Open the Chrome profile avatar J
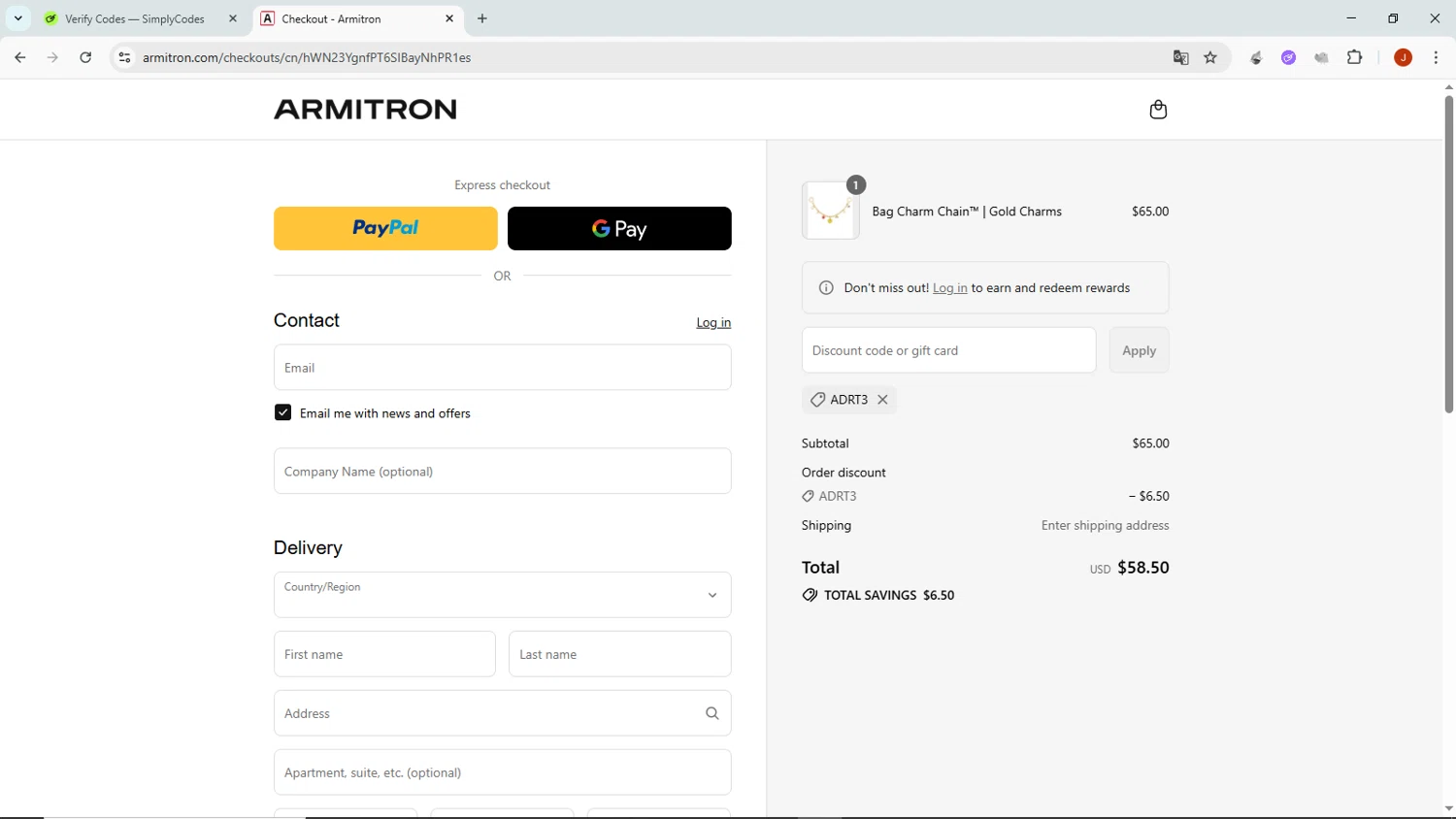This screenshot has height=819, width=1456. coord(1403,58)
